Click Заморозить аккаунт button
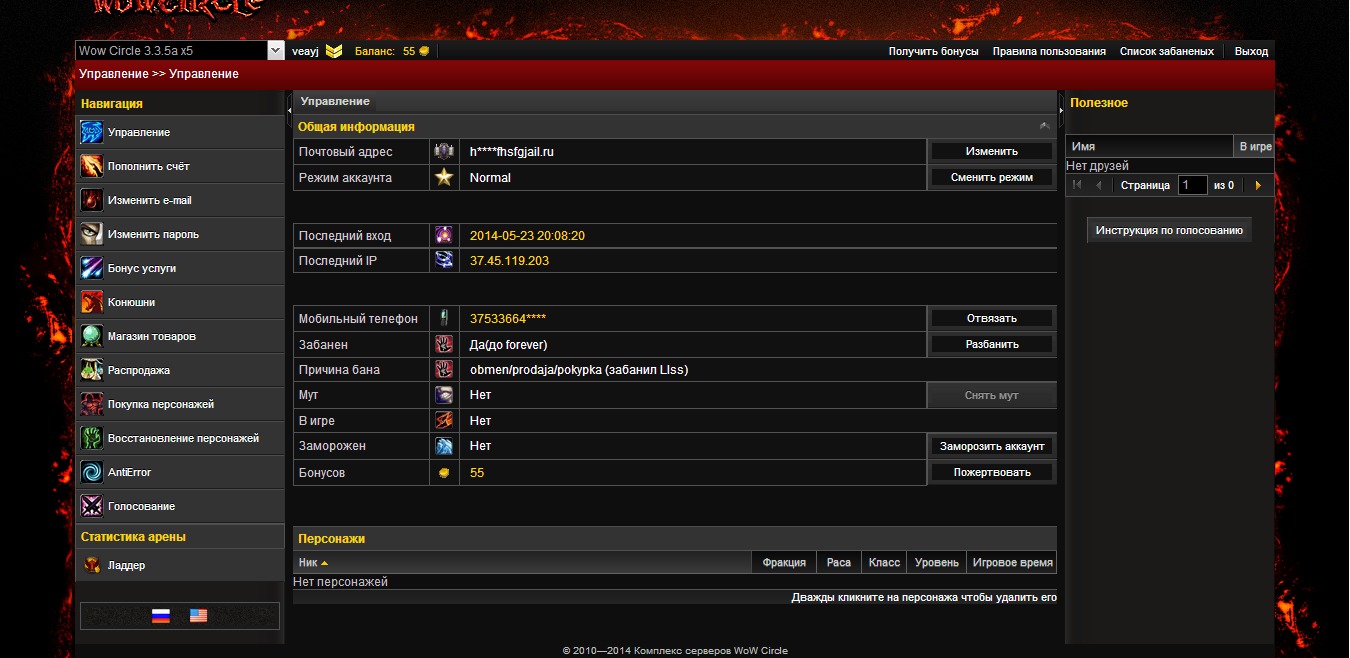The image size is (1350, 658). tap(992, 446)
